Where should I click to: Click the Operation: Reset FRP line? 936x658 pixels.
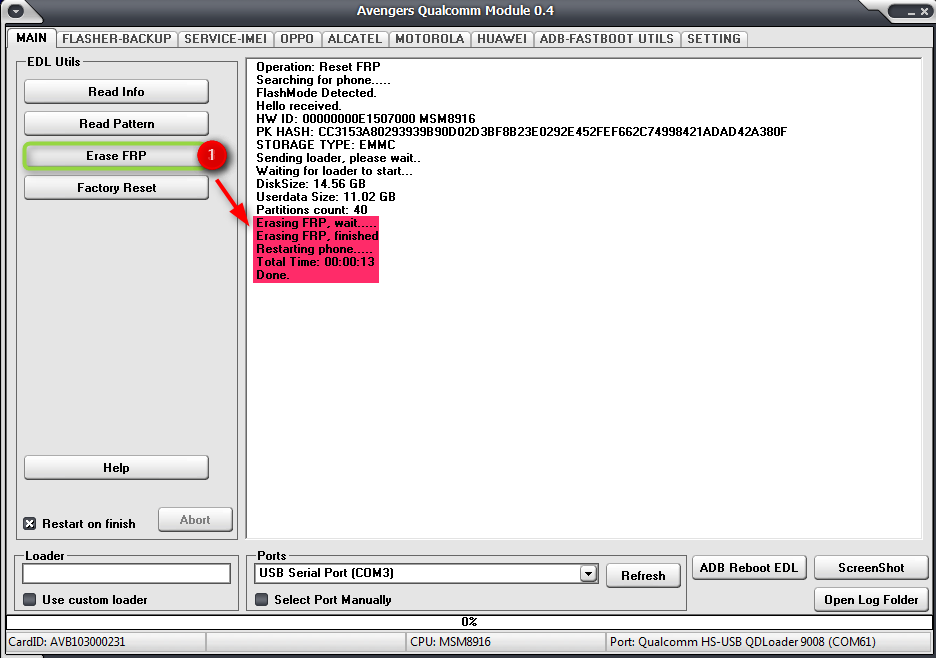click(318, 66)
